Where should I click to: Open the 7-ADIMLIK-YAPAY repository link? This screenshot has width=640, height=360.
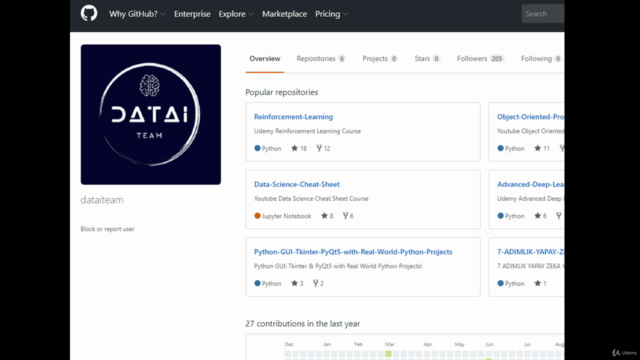[x=531, y=252]
